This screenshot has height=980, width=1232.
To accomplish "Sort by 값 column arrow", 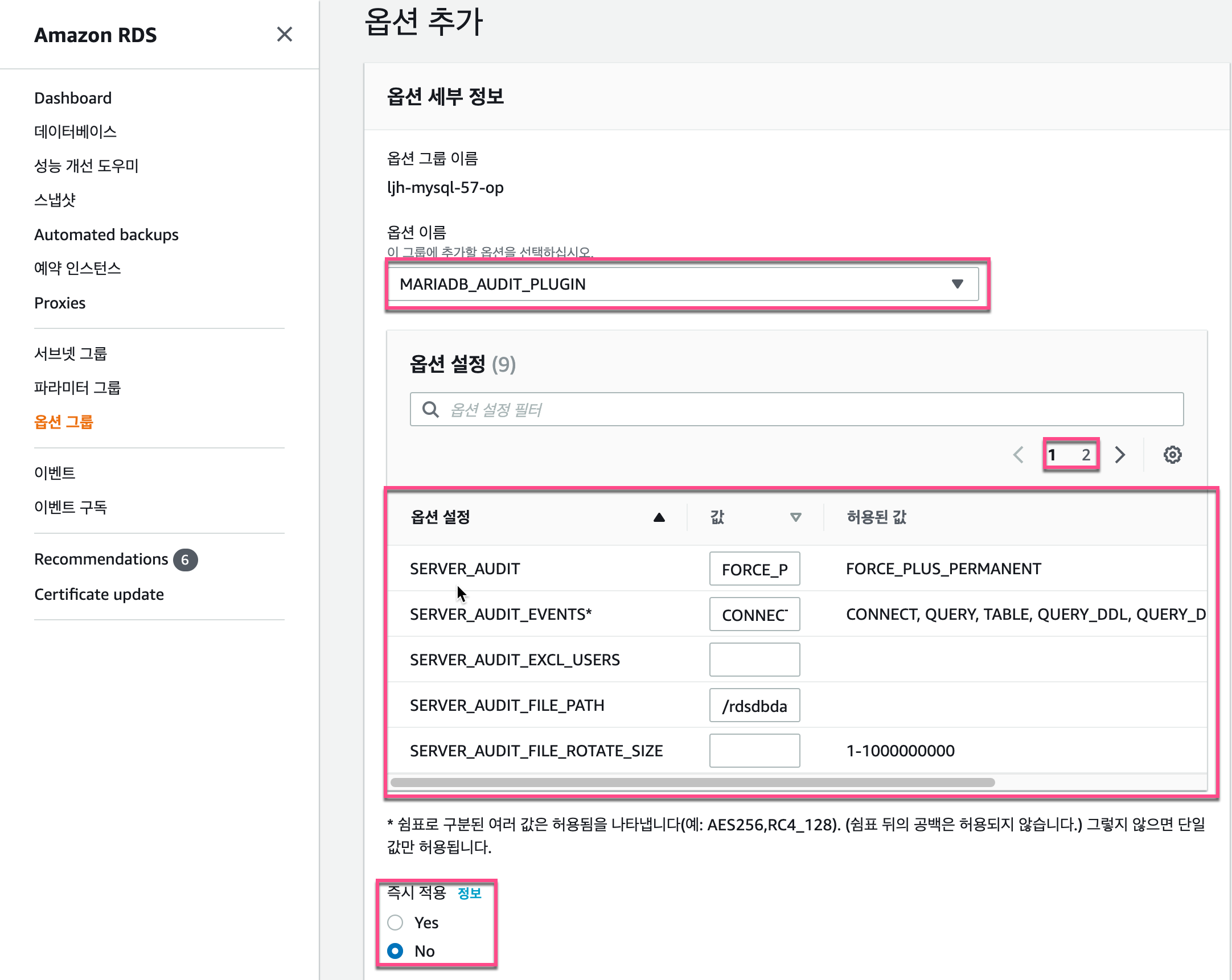I will click(795, 517).
